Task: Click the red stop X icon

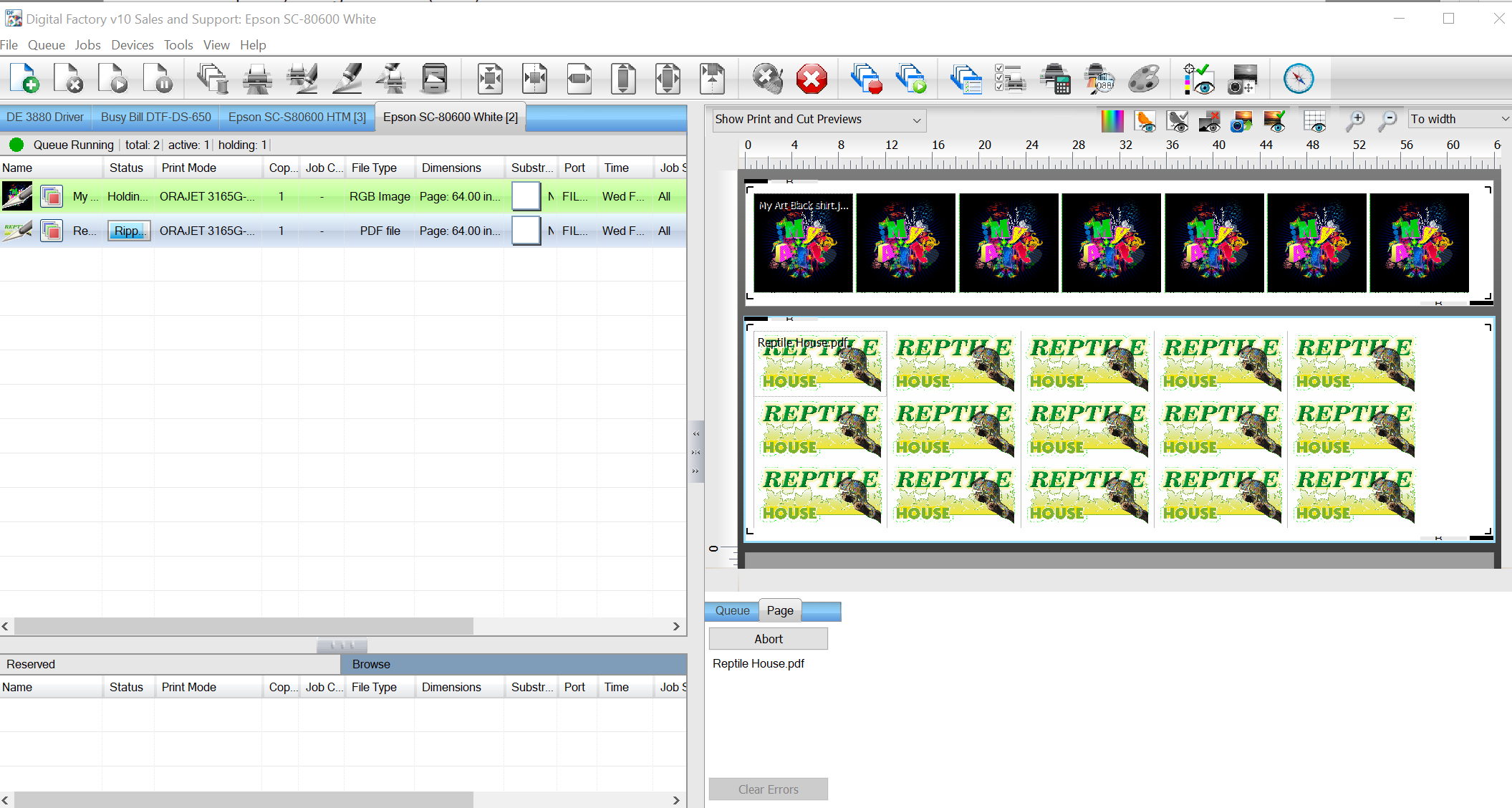Action: (812, 78)
